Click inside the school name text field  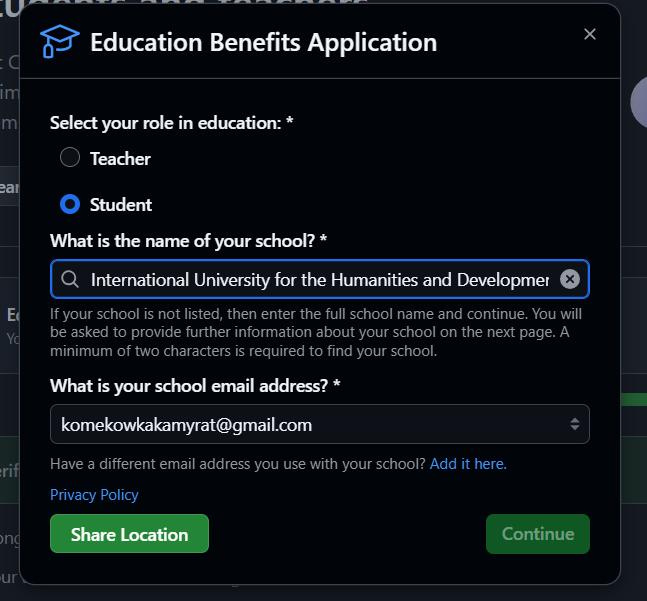click(320, 279)
